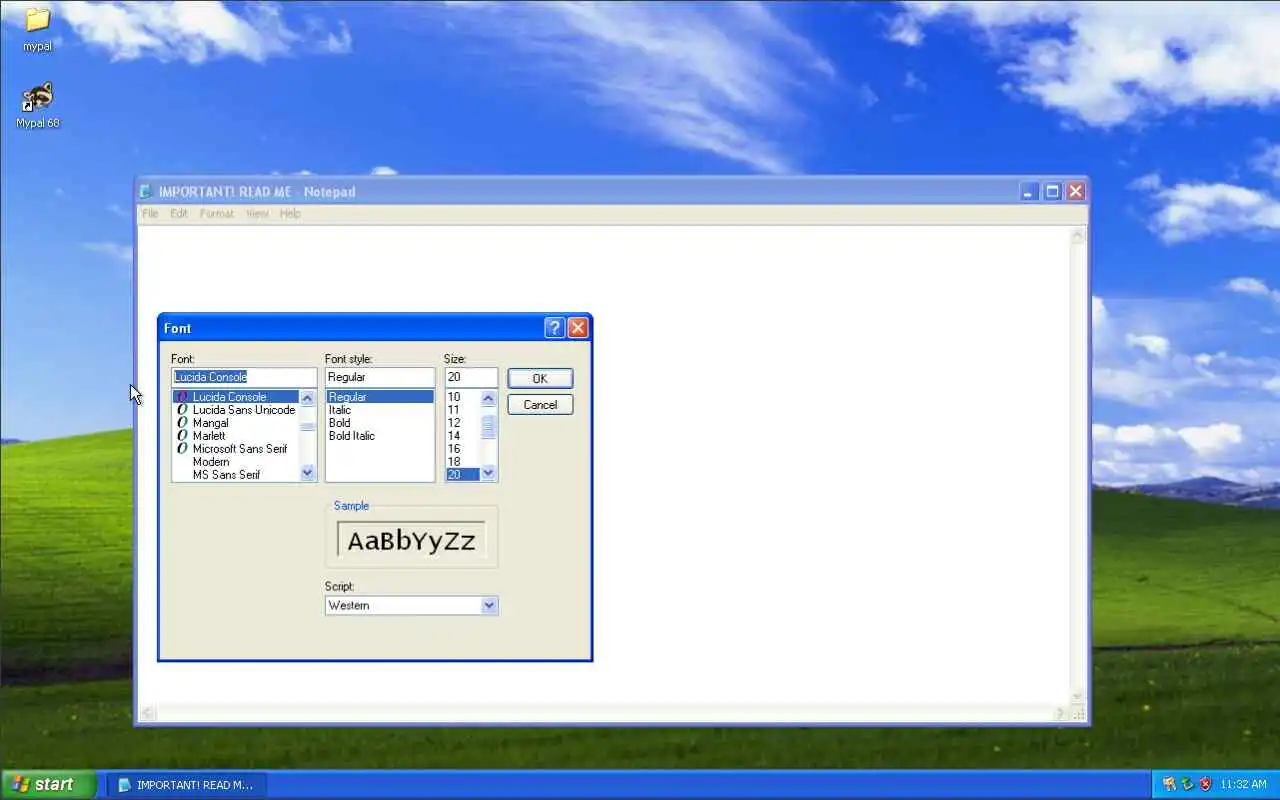The width and height of the screenshot is (1280, 800).
Task: Click the AaBbYyZz sample preview
Action: tap(411, 541)
